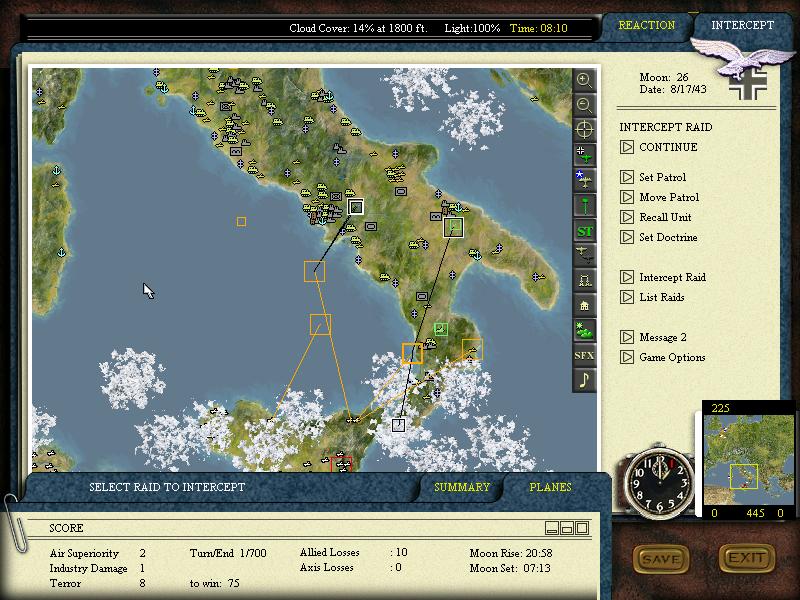Switch to the REACTION tab
The width and height of the screenshot is (800, 600).
(646, 26)
